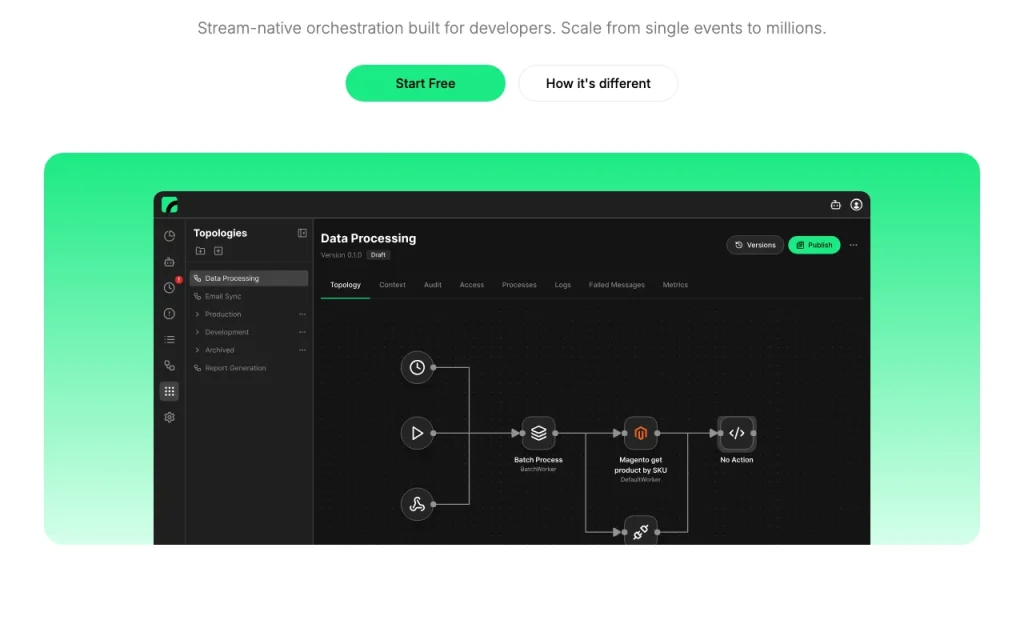The height and width of the screenshot is (640, 1024).
Task: Switch to the Topology tab
Action: 345,285
